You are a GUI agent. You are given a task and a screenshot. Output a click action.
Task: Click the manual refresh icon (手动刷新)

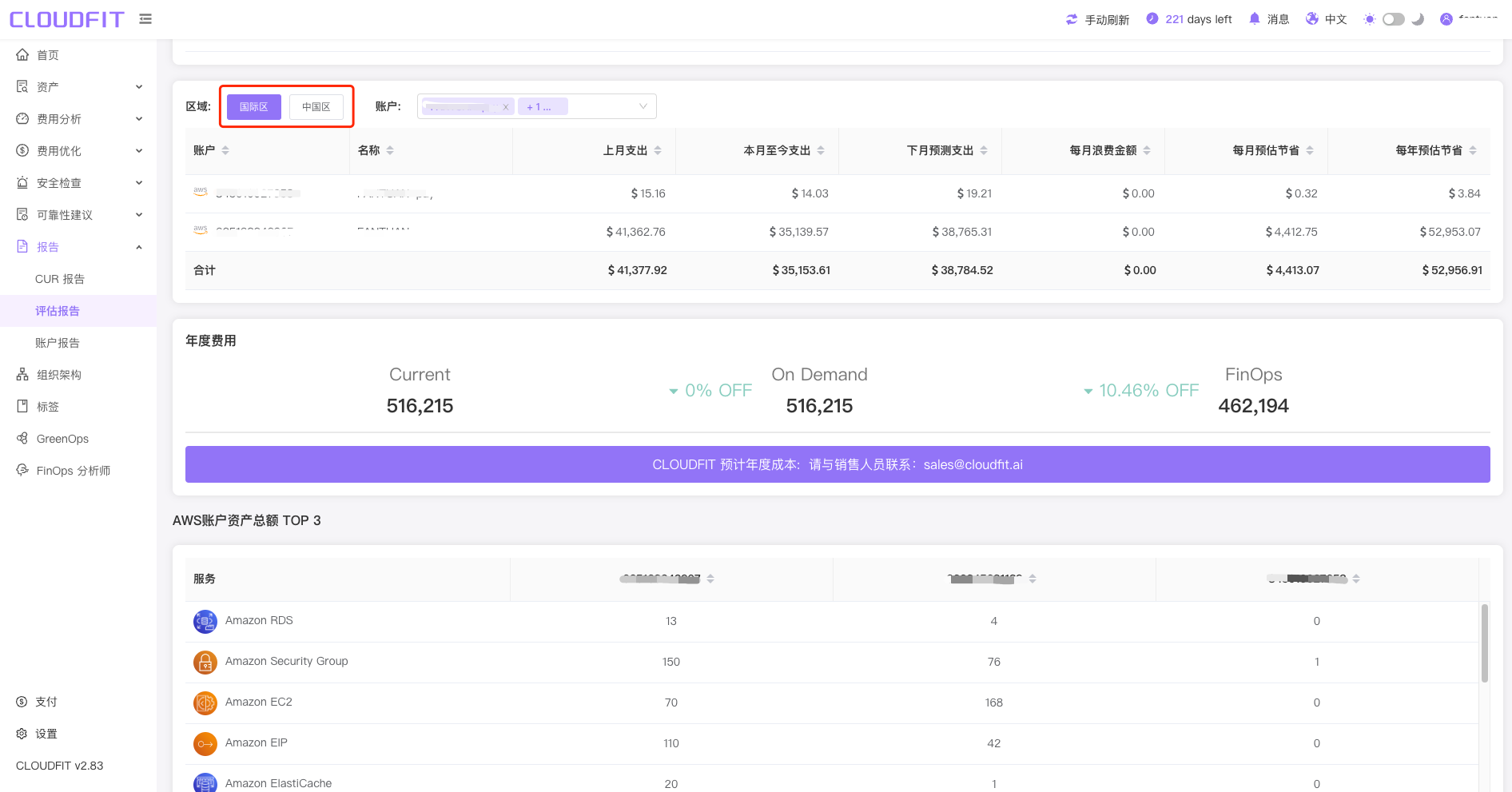[1072, 19]
